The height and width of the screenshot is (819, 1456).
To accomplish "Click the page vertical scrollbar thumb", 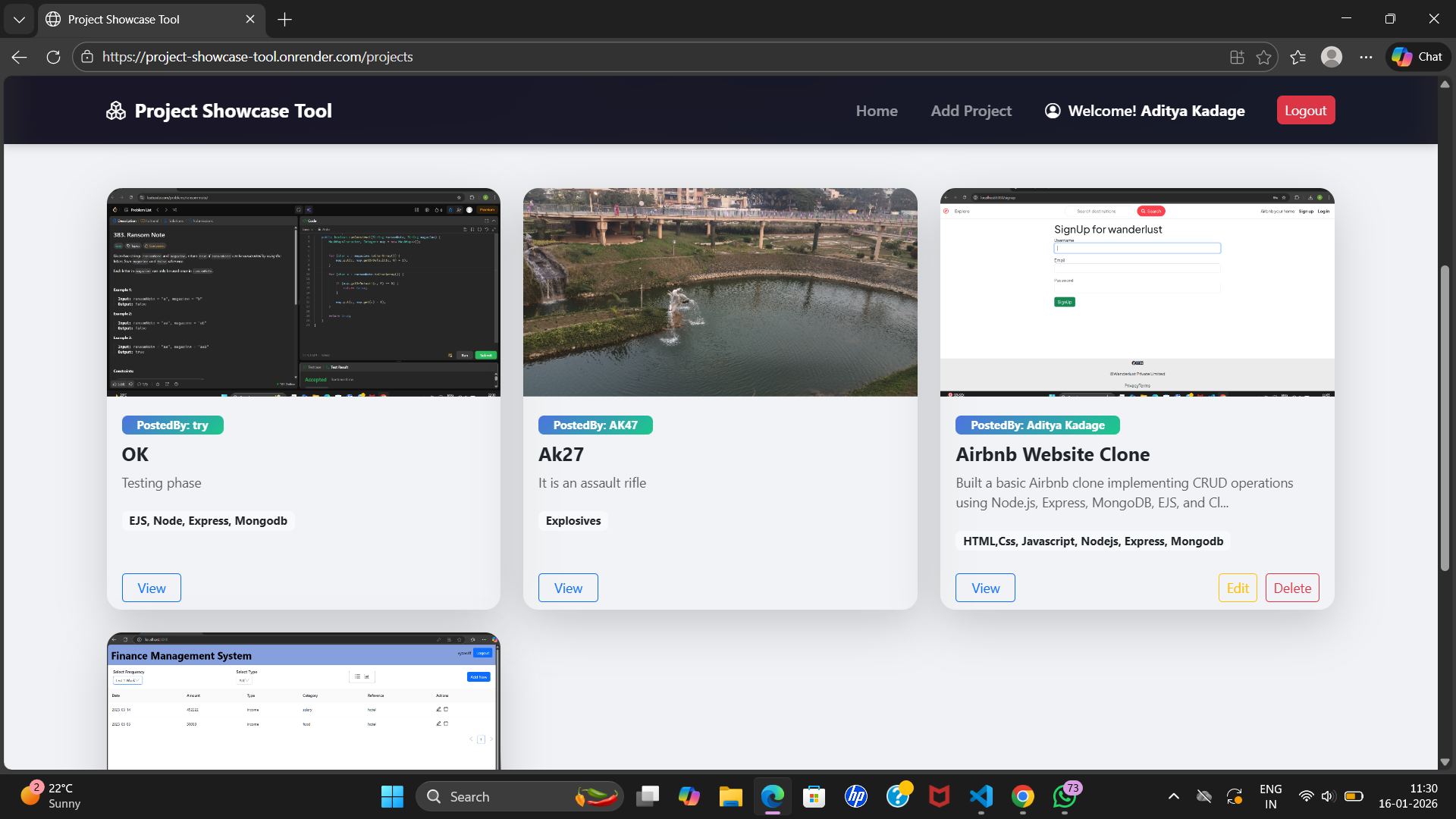I will [x=1445, y=417].
